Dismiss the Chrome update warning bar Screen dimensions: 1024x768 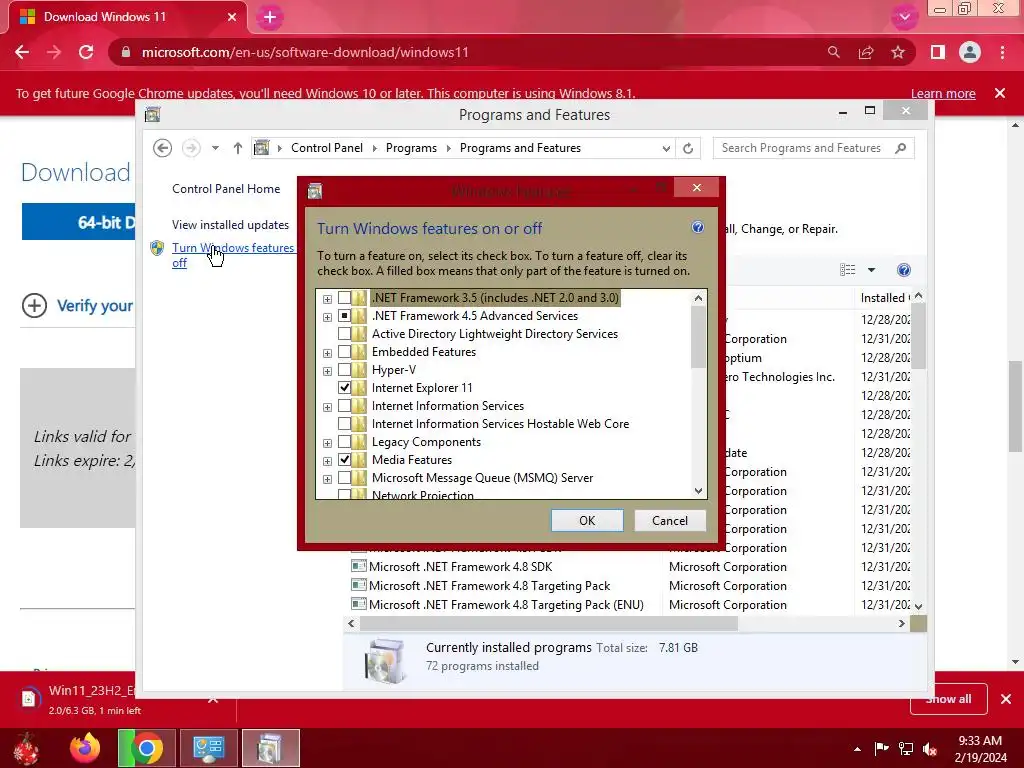click(1000, 93)
